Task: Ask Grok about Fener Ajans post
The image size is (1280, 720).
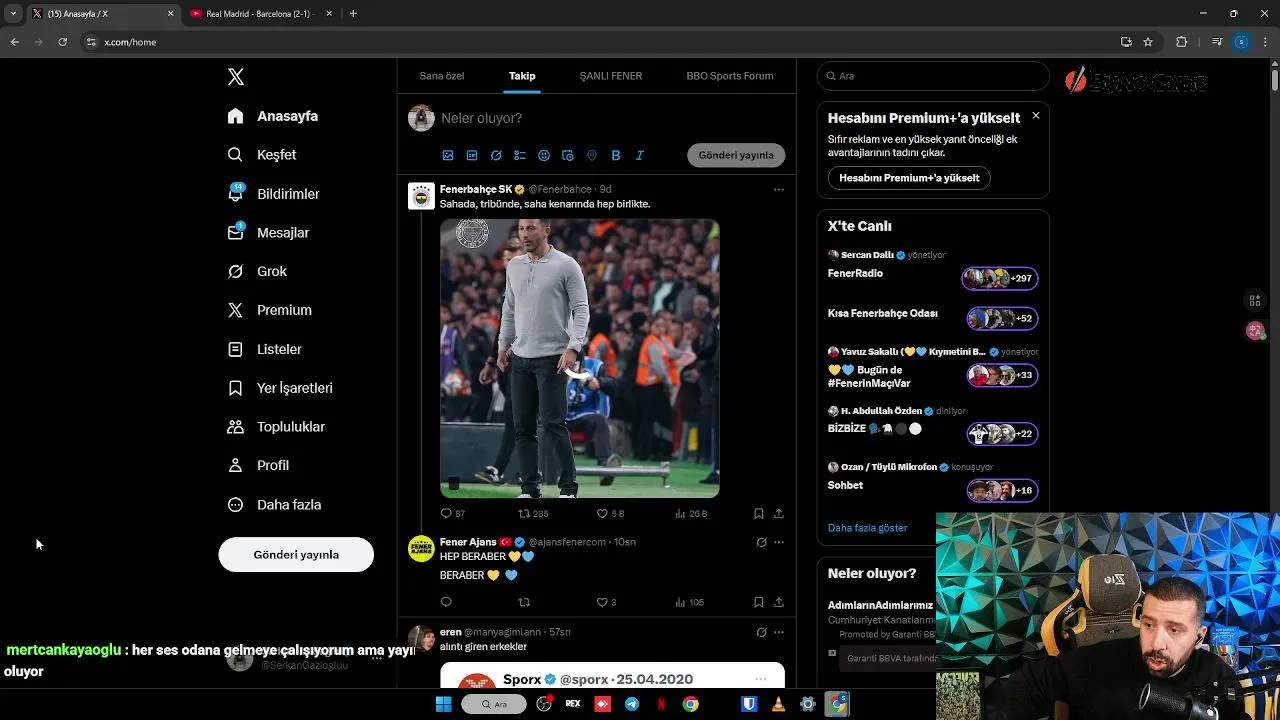Action: pos(761,542)
